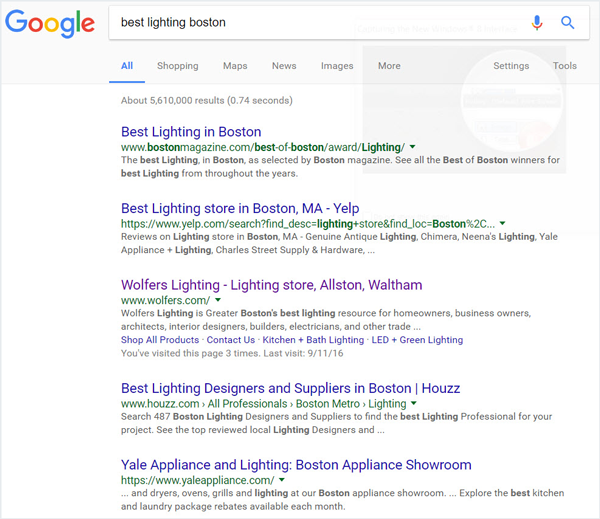Open Yale Appliance and Lighting result

[x=296, y=465]
